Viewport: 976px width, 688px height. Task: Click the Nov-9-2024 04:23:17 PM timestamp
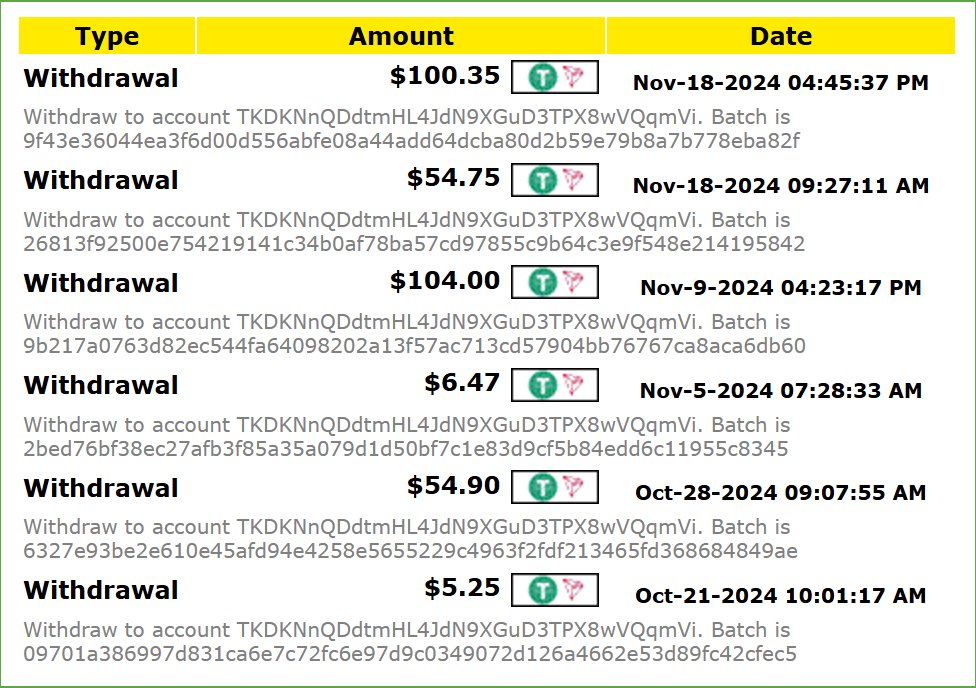pyautogui.click(x=781, y=288)
